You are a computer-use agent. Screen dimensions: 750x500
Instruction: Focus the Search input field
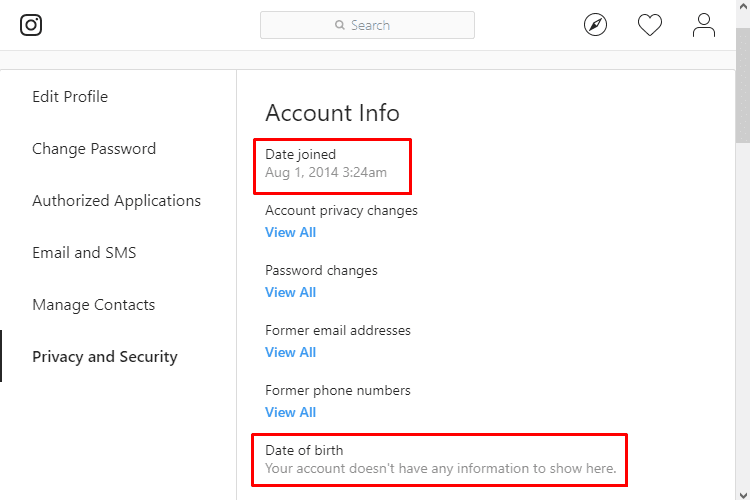pyautogui.click(x=367, y=25)
